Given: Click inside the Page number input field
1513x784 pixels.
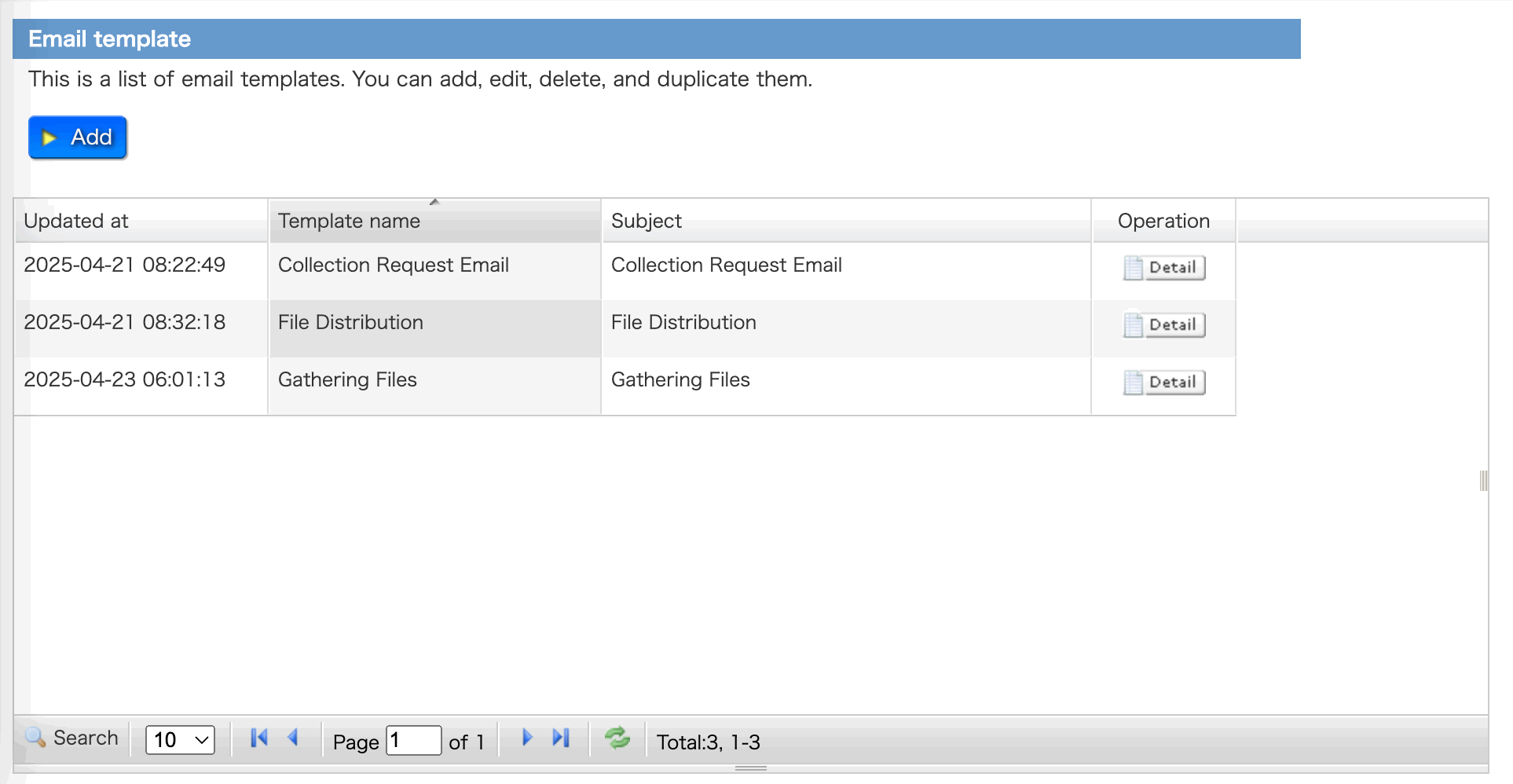Looking at the screenshot, I should tap(413, 739).
